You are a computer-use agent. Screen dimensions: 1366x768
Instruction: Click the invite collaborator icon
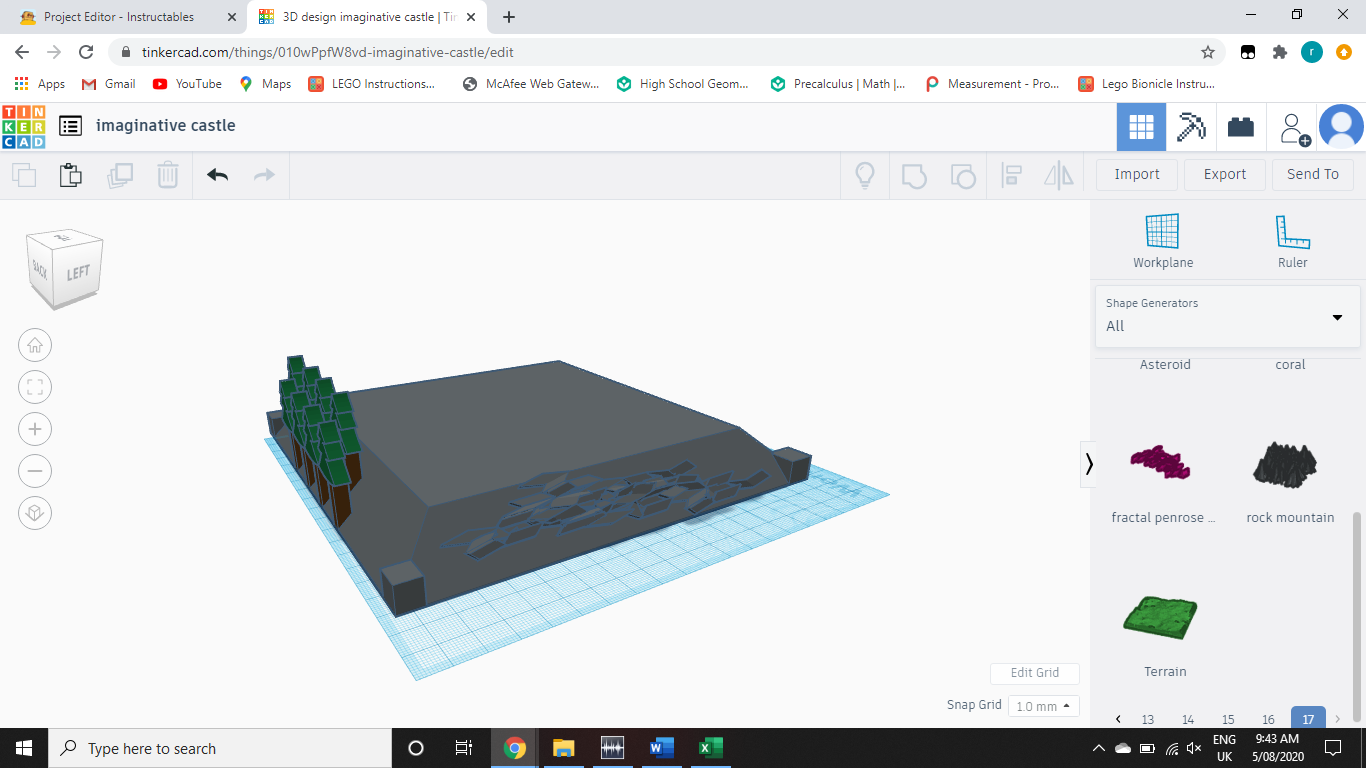pos(1294,128)
